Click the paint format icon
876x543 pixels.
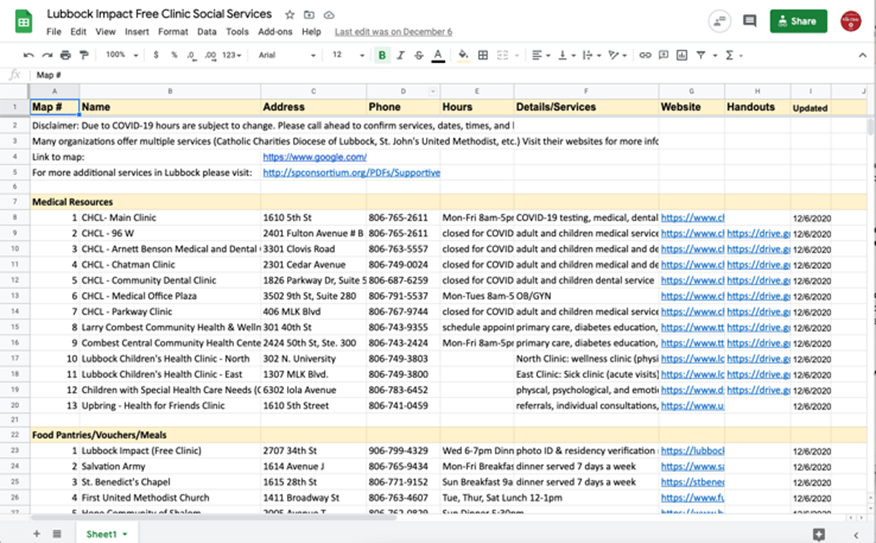(83, 55)
